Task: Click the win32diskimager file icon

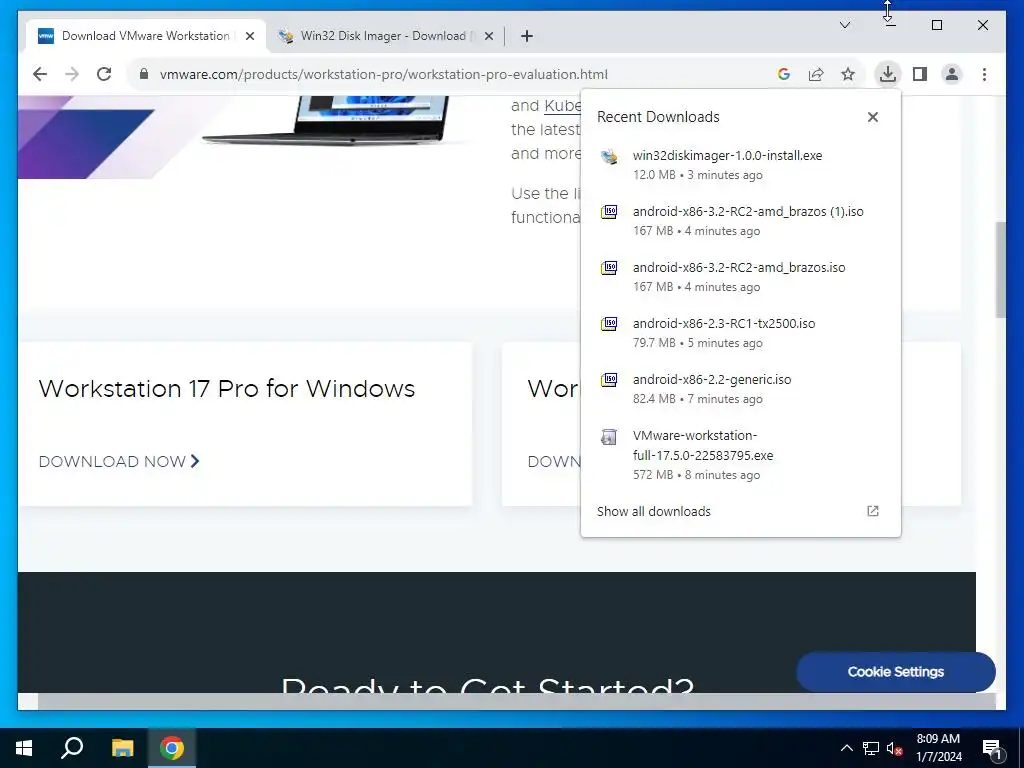Action: pyautogui.click(x=609, y=156)
